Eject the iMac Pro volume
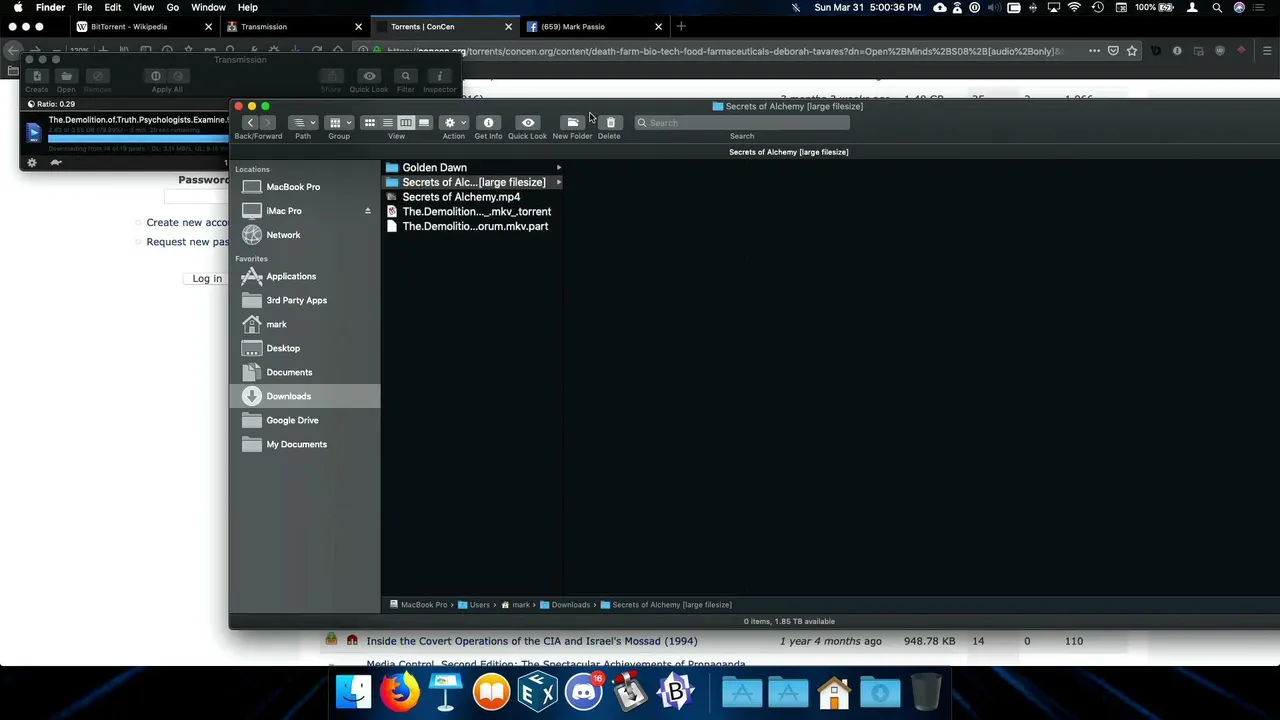Screen dimensions: 1280x720 tap(367, 211)
